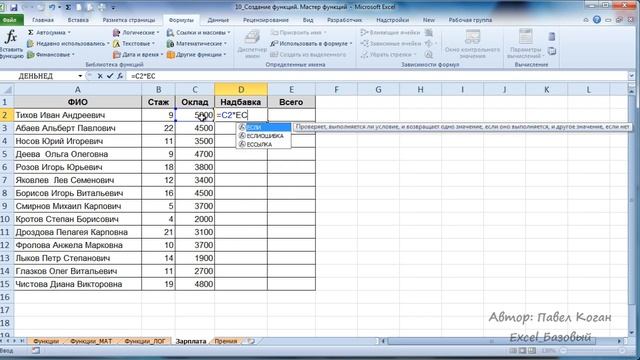The width and height of the screenshot is (640, 360).
Task: Select ЕССЫЛКА from the autocomplete list
Action: coord(264,144)
